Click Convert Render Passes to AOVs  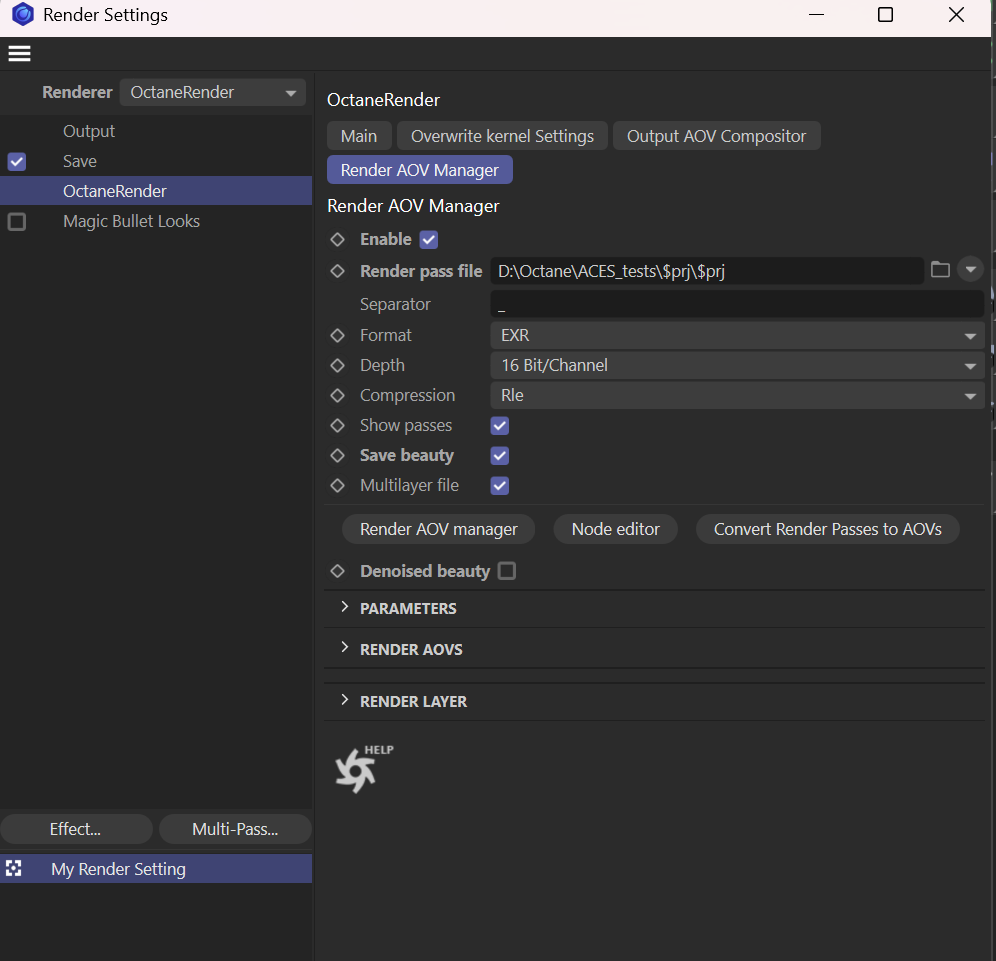(828, 529)
